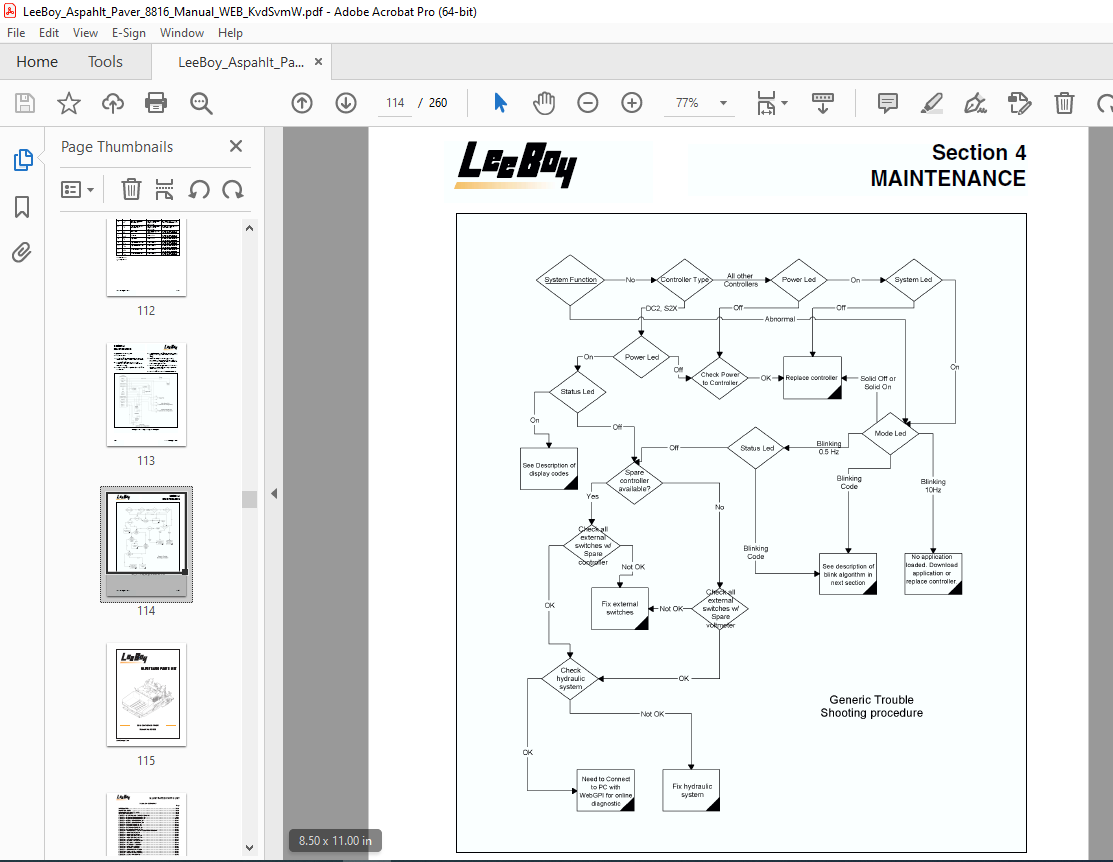The width and height of the screenshot is (1113, 862).
Task: Activate the hand pan tool
Action: coord(544,103)
